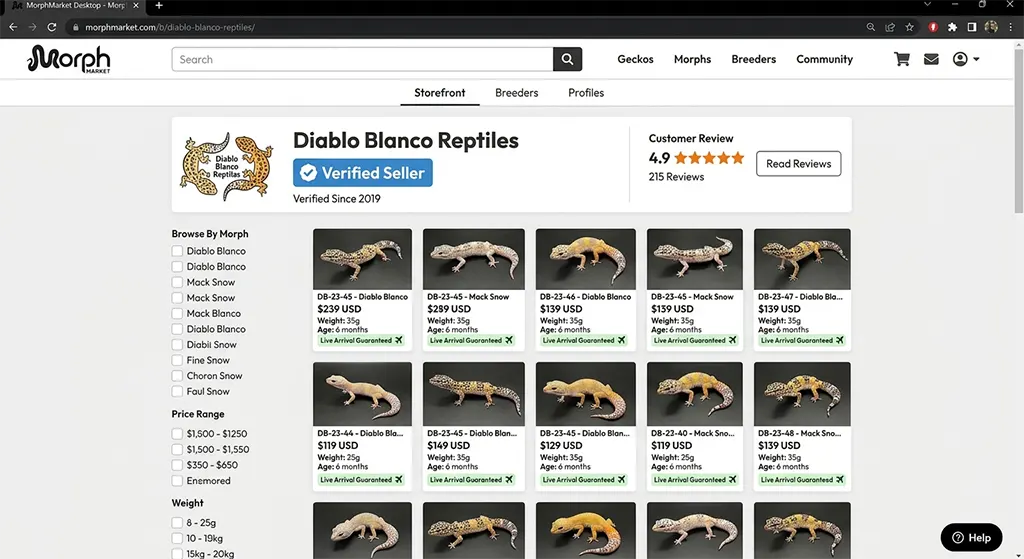Open the browser extensions puzzle icon
Image resolution: width=1024 pixels, height=559 pixels.
click(952, 27)
